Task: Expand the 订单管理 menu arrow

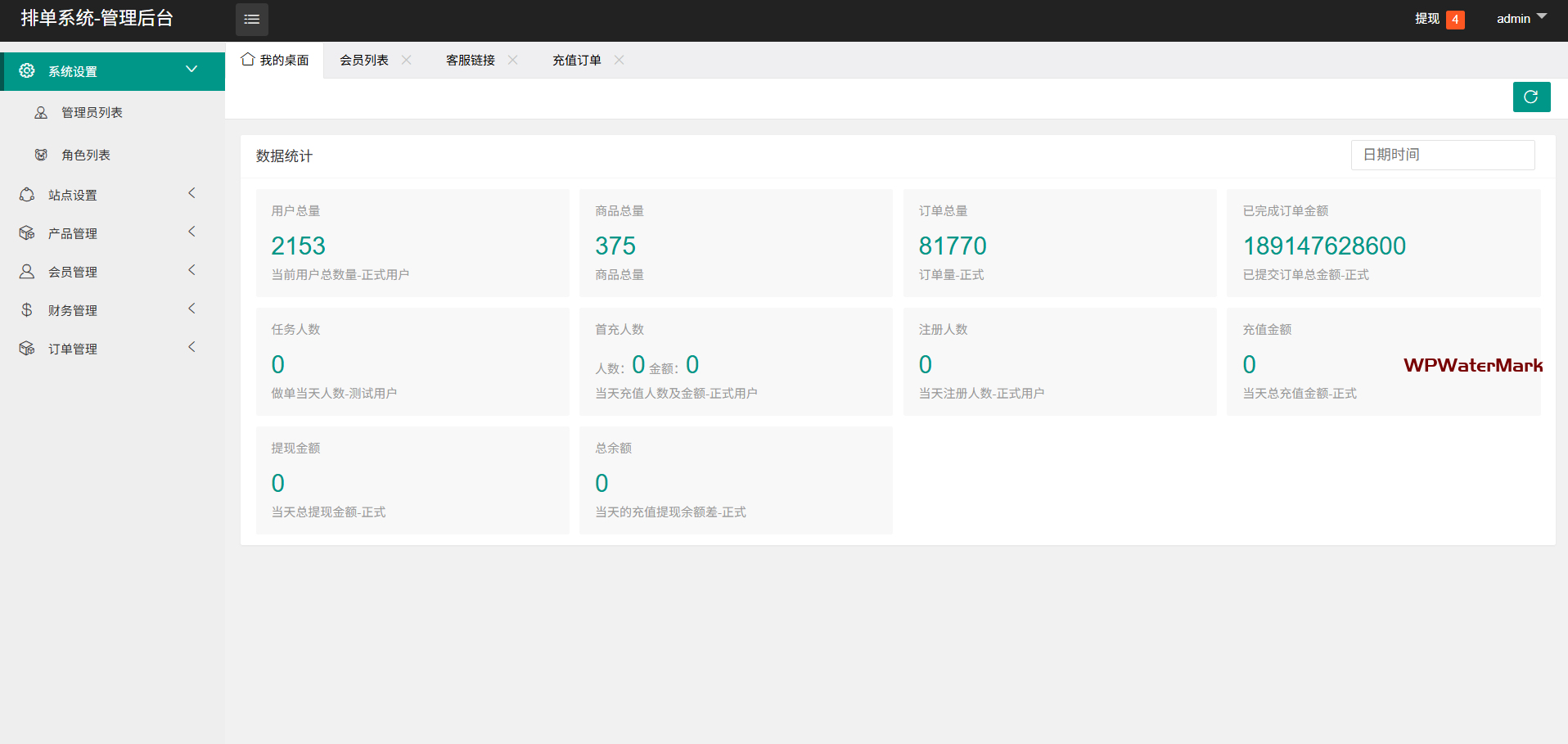Action: point(191,348)
